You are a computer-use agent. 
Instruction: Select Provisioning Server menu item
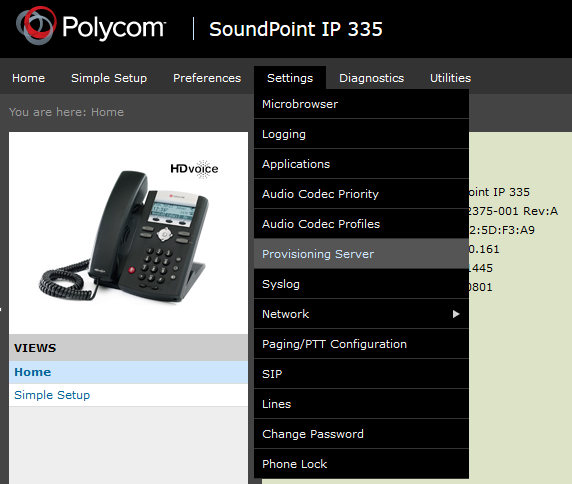click(362, 254)
